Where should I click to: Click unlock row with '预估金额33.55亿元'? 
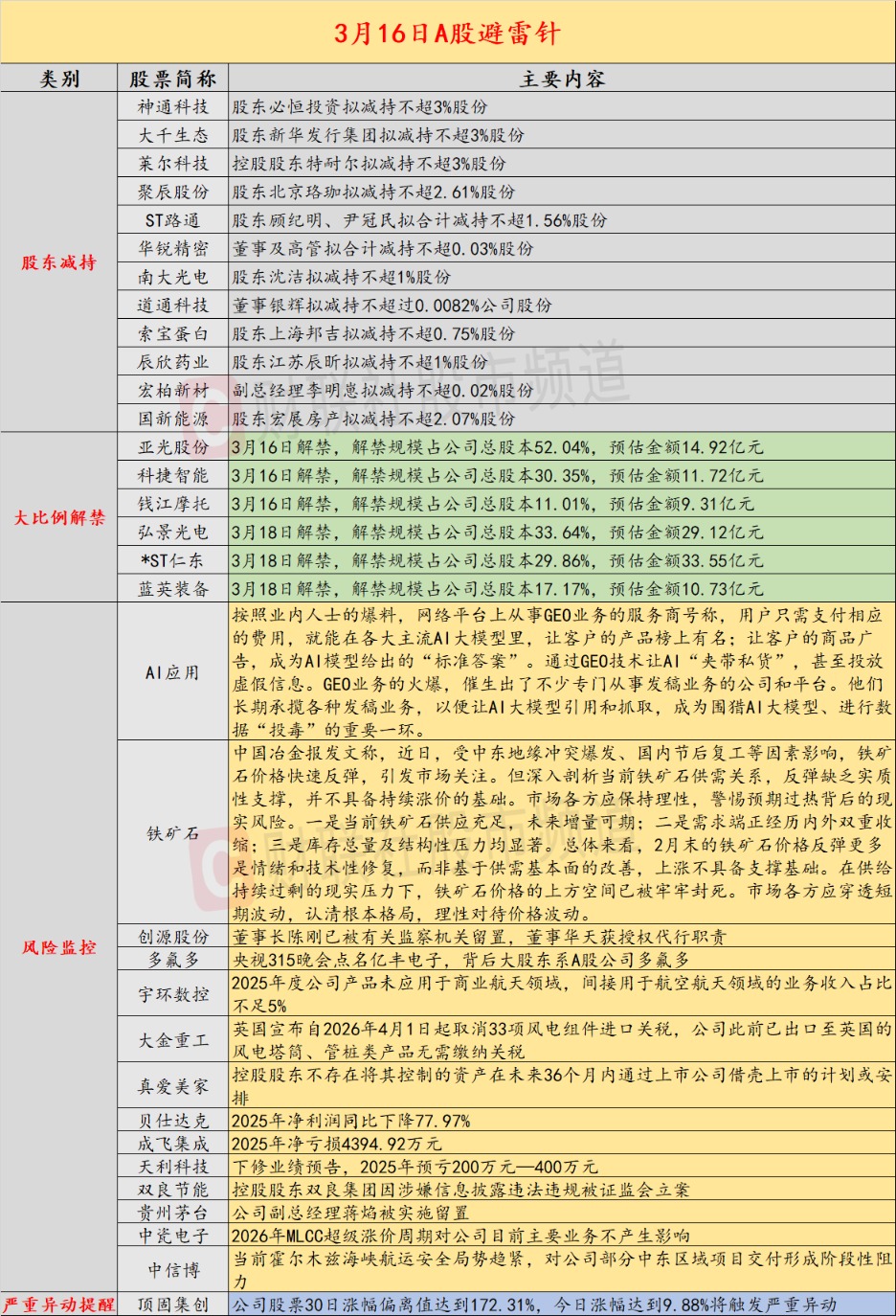point(562,560)
